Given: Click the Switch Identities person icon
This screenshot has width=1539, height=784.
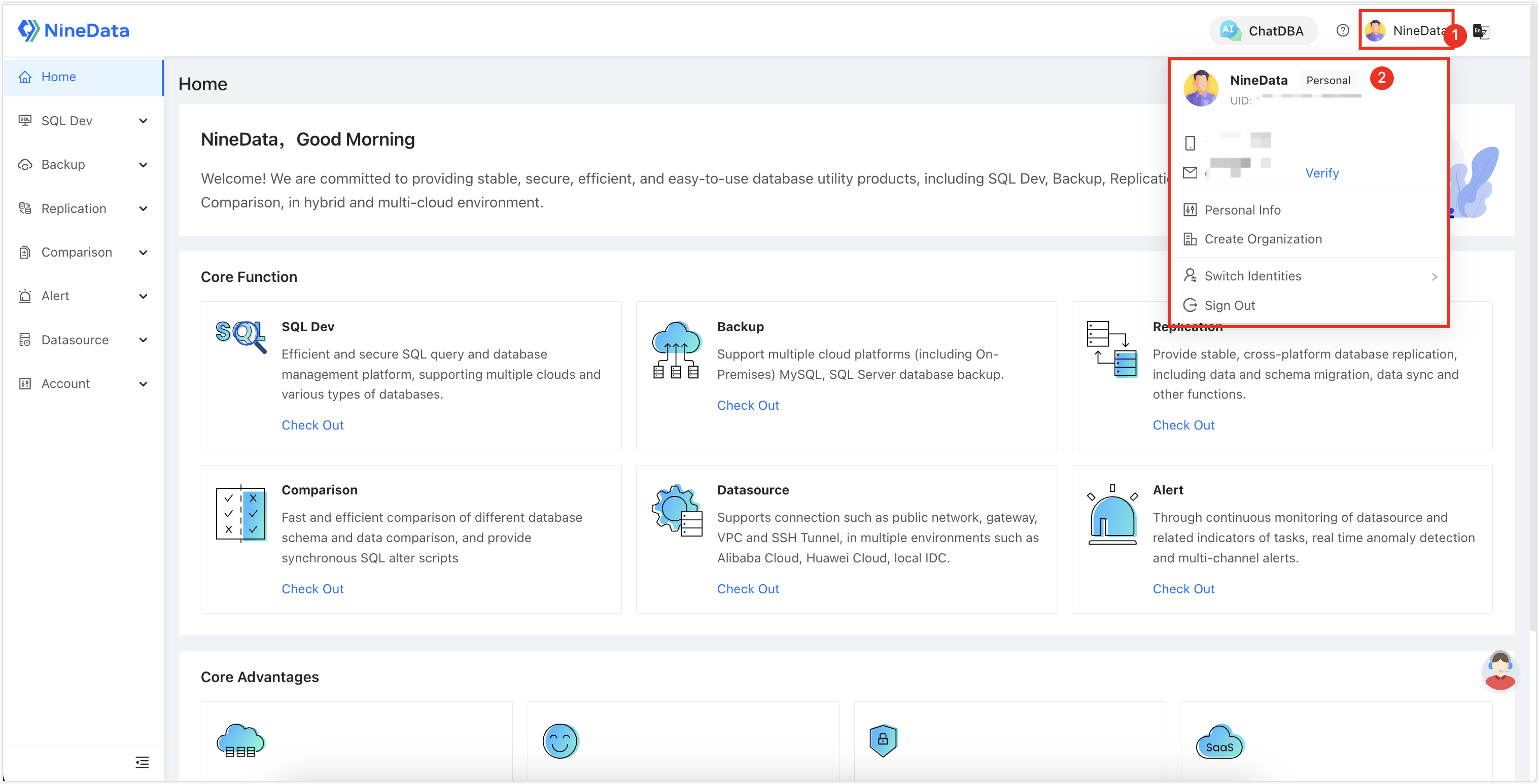Looking at the screenshot, I should (1190, 275).
